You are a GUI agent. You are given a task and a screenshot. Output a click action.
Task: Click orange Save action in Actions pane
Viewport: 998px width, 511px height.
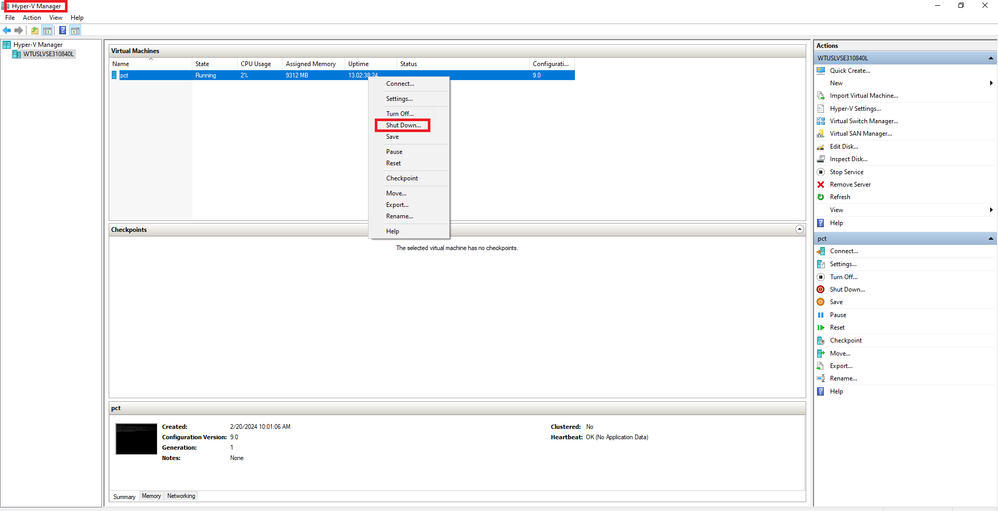coord(836,302)
